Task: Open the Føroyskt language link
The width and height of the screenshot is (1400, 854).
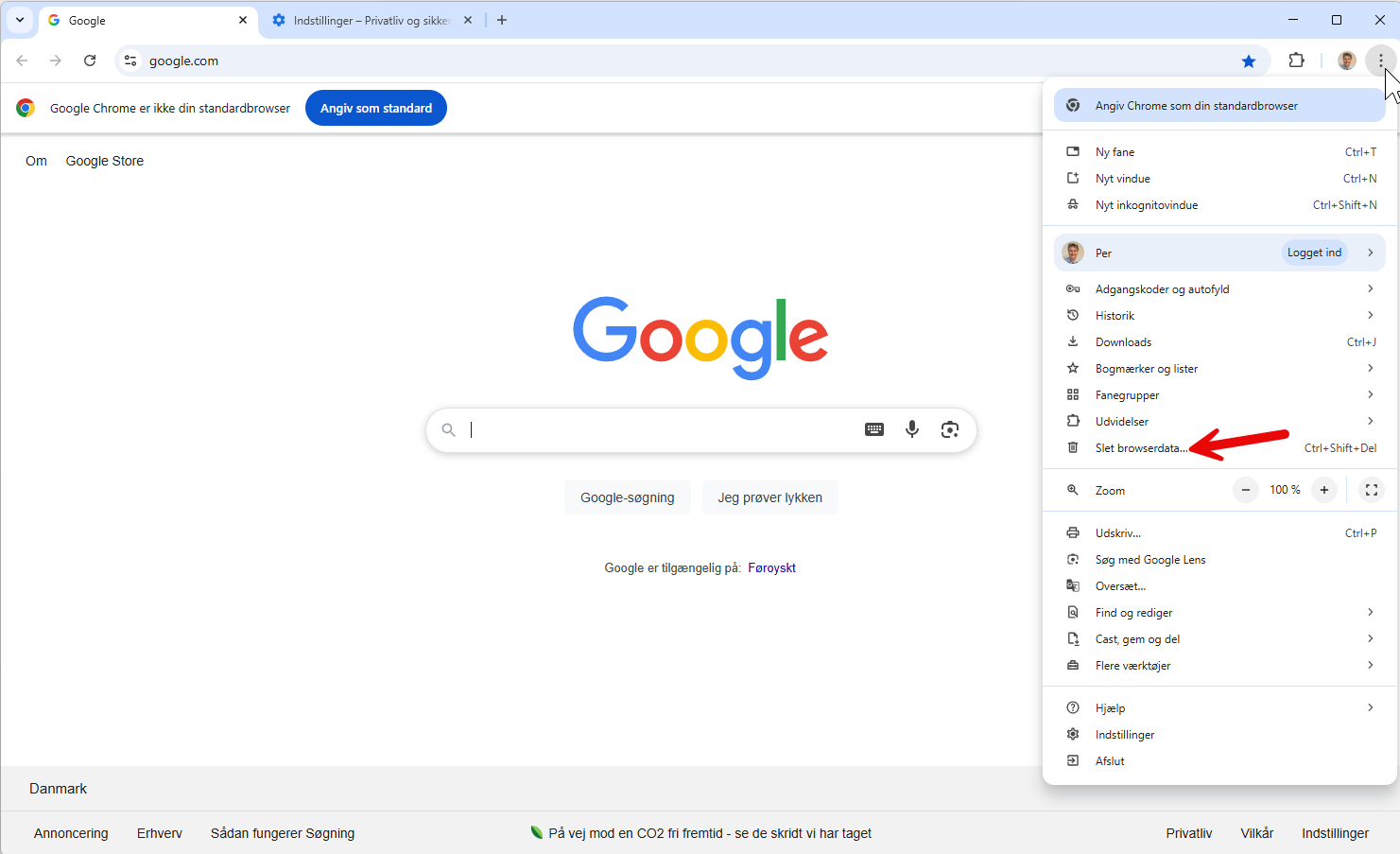Action: pyautogui.click(x=771, y=568)
